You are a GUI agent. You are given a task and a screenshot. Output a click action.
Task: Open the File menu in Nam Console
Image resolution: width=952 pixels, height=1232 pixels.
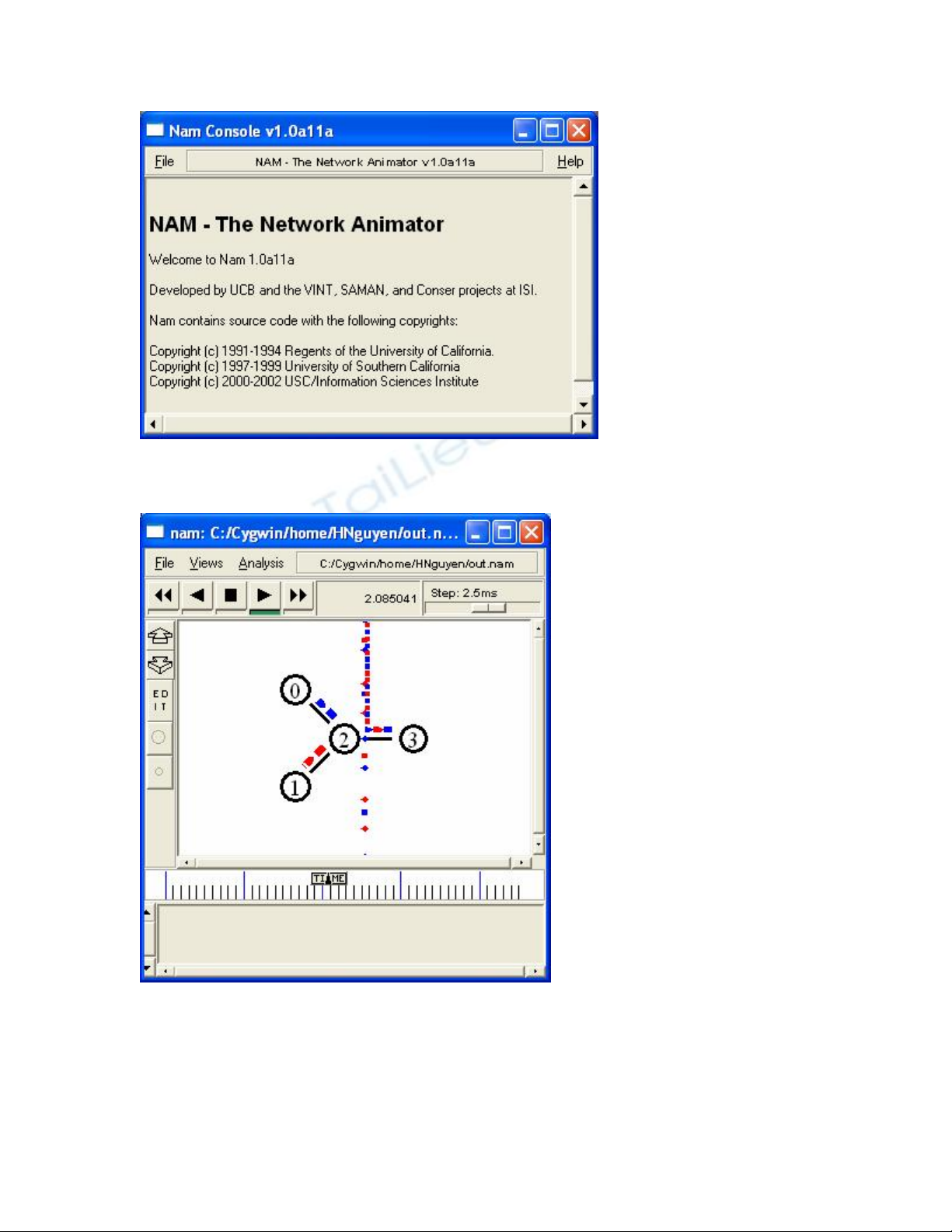click(164, 162)
